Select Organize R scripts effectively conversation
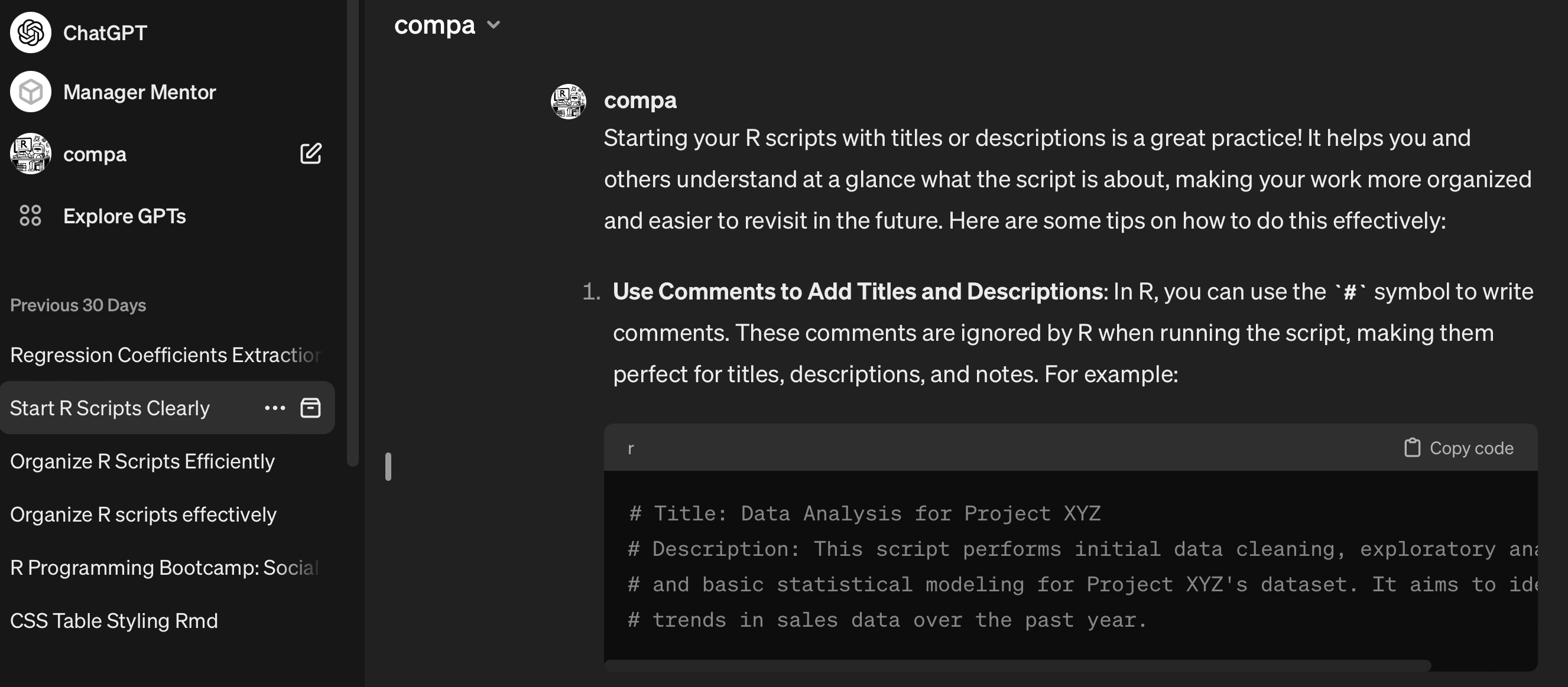 click(x=143, y=515)
